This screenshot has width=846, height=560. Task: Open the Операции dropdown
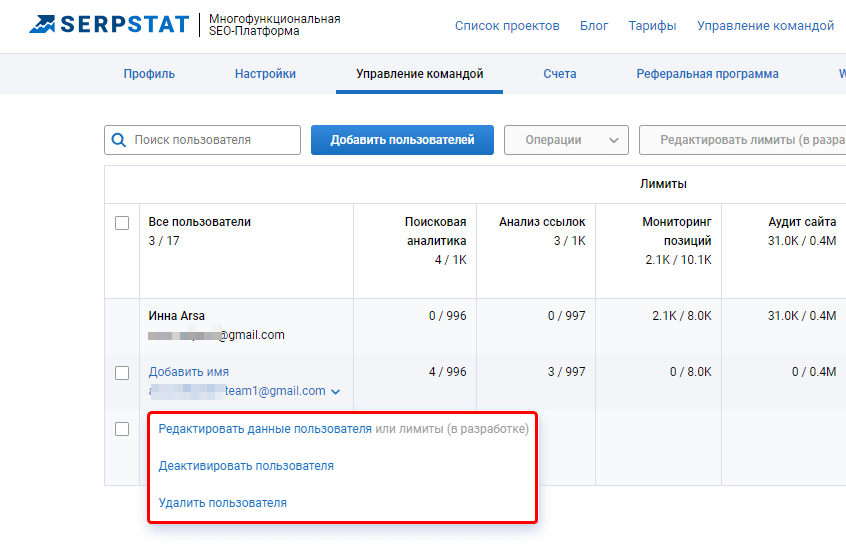pos(567,140)
